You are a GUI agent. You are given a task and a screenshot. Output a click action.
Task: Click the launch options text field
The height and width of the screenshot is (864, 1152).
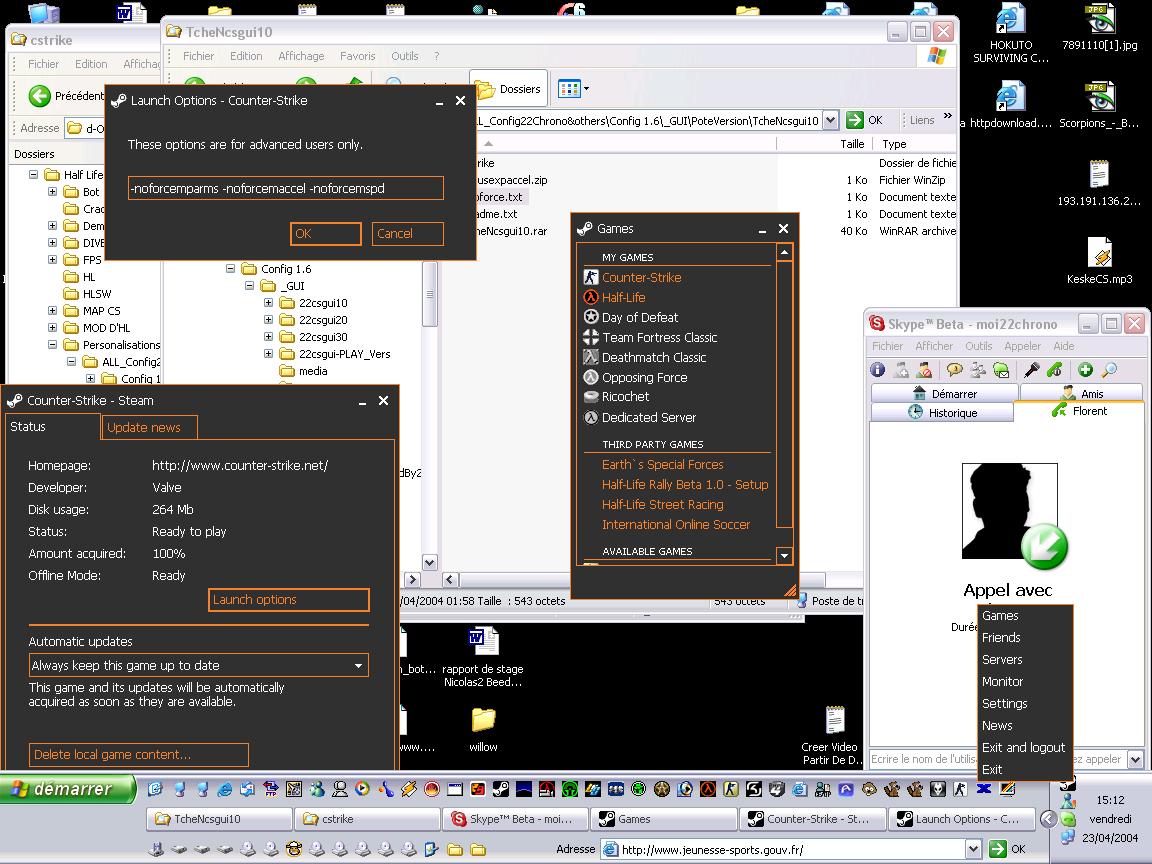point(286,188)
